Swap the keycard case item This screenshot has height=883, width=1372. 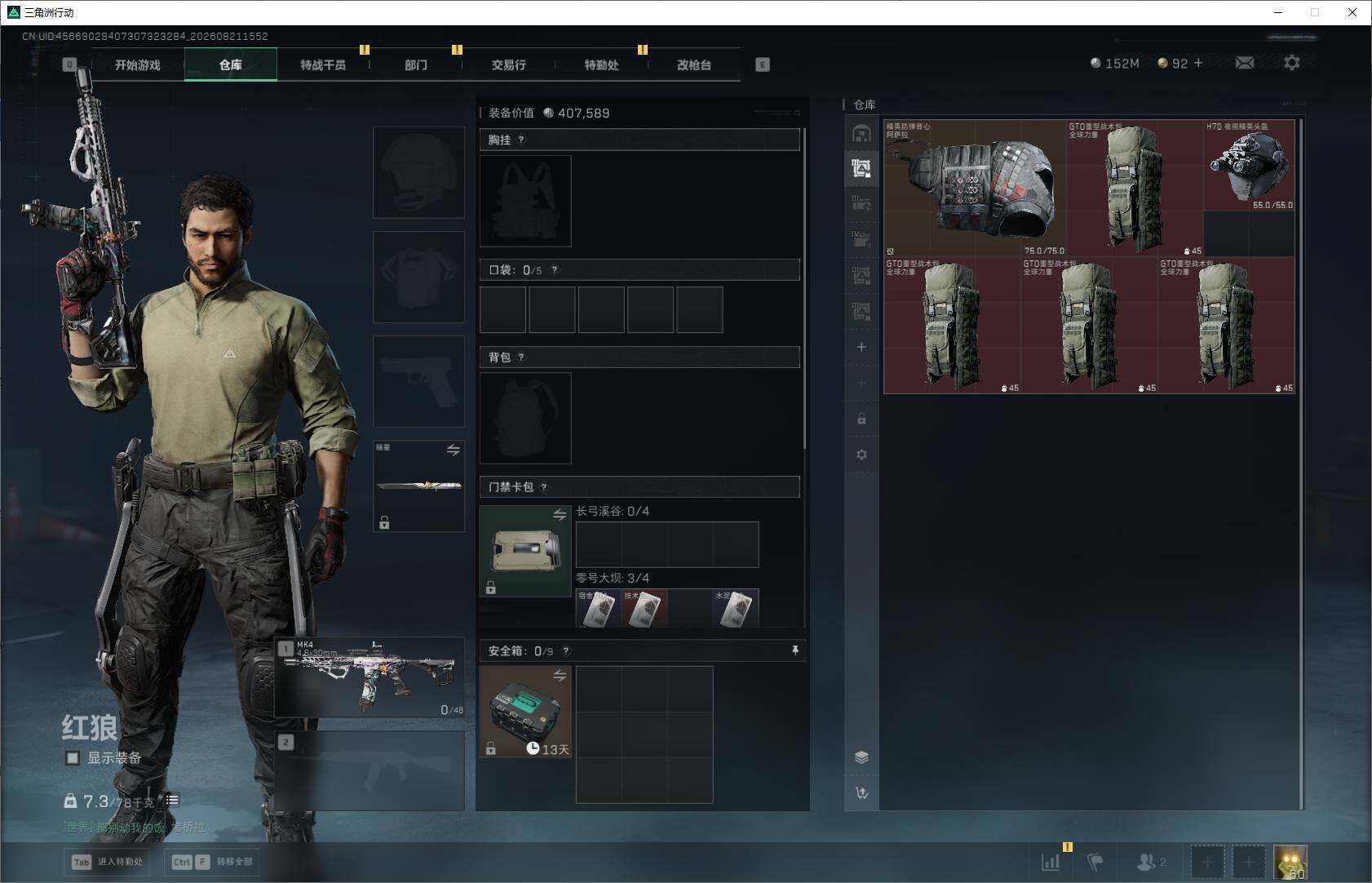[560, 514]
